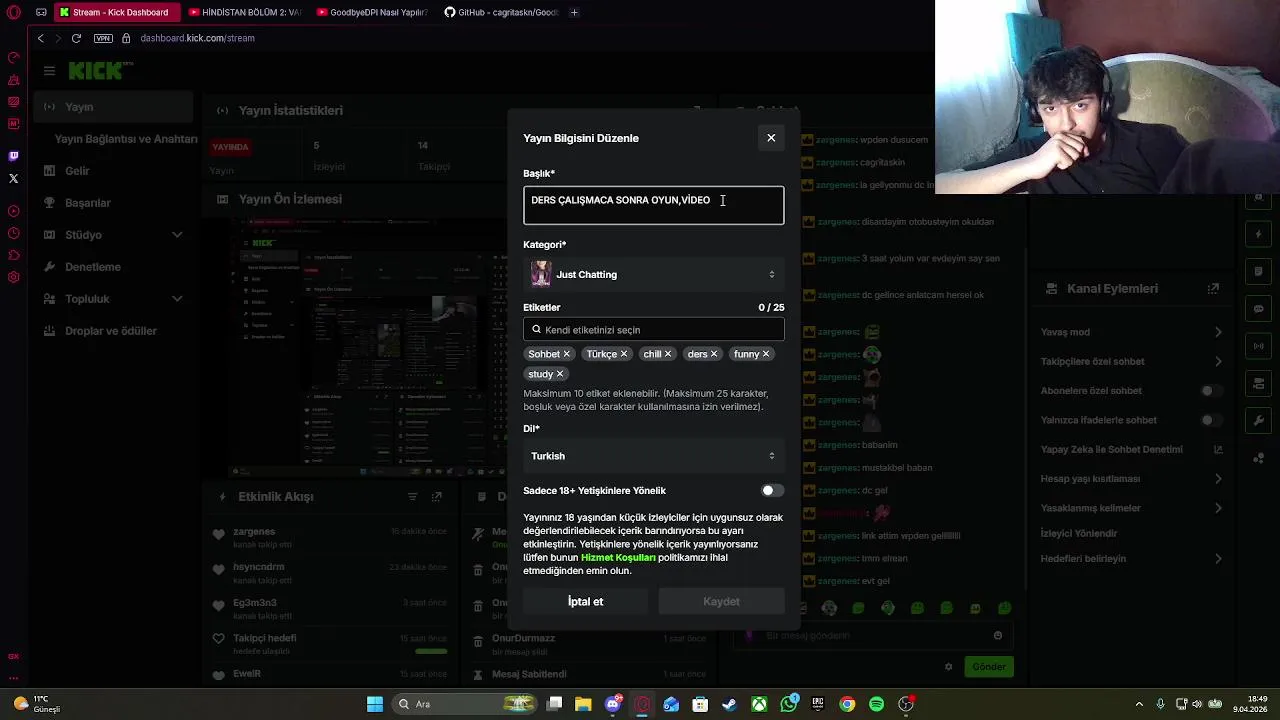The width and height of the screenshot is (1280, 720).
Task: Remove the funny tag
Action: pos(766,354)
